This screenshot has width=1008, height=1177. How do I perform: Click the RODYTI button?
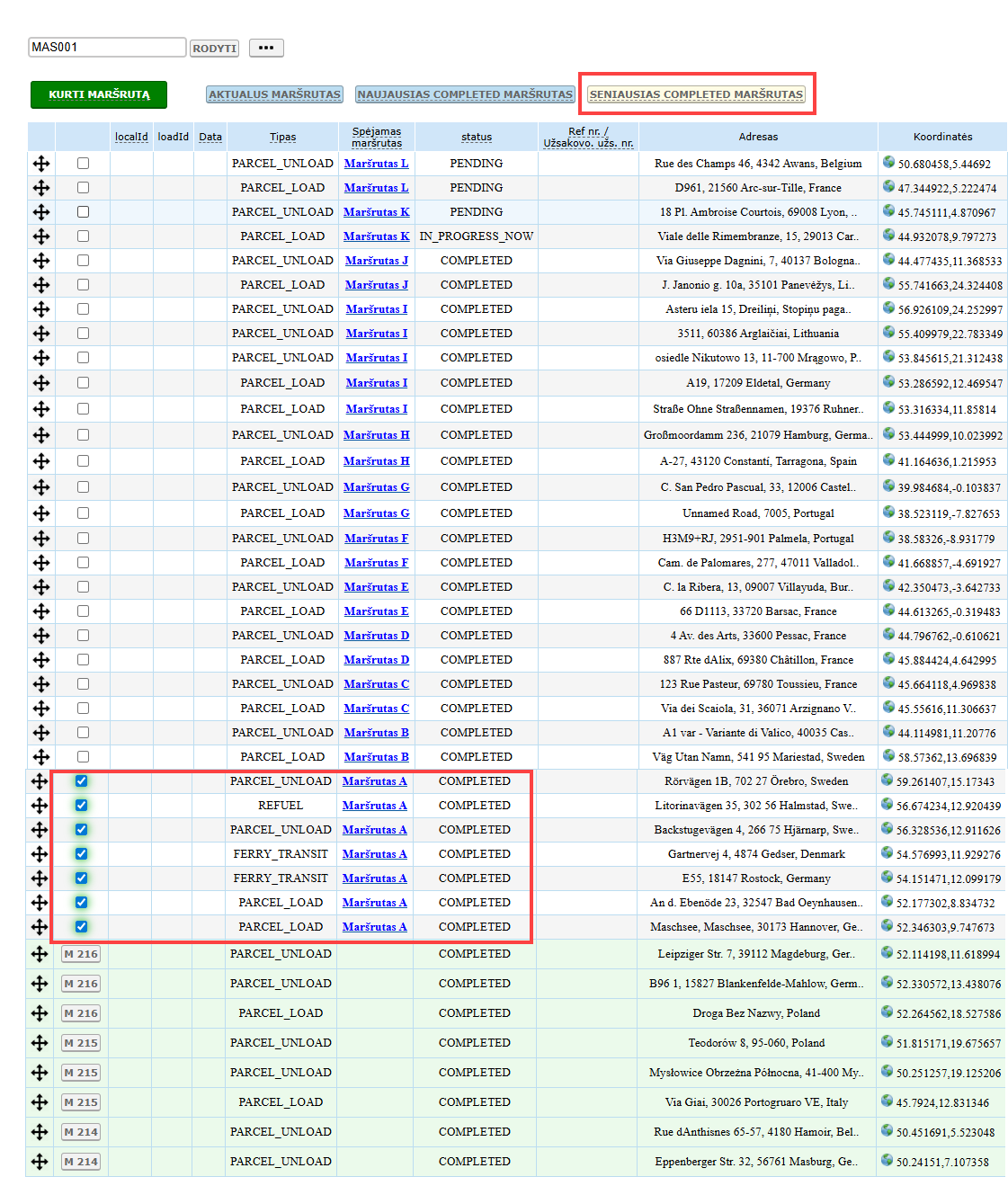(x=214, y=49)
